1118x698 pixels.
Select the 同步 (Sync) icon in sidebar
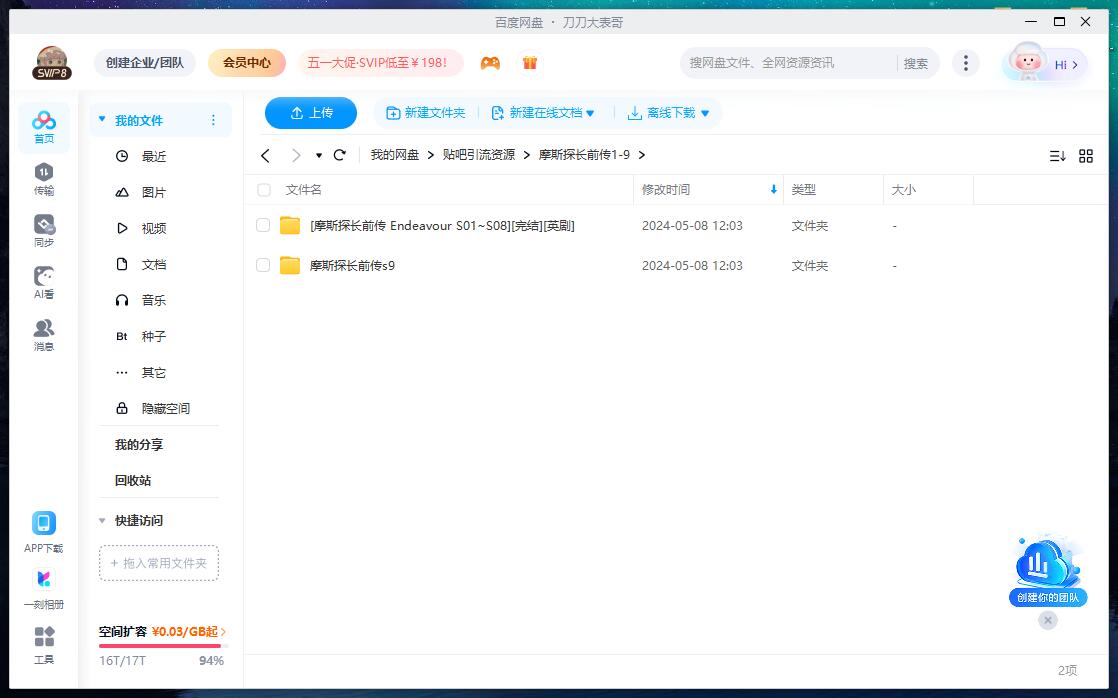pyautogui.click(x=43, y=228)
